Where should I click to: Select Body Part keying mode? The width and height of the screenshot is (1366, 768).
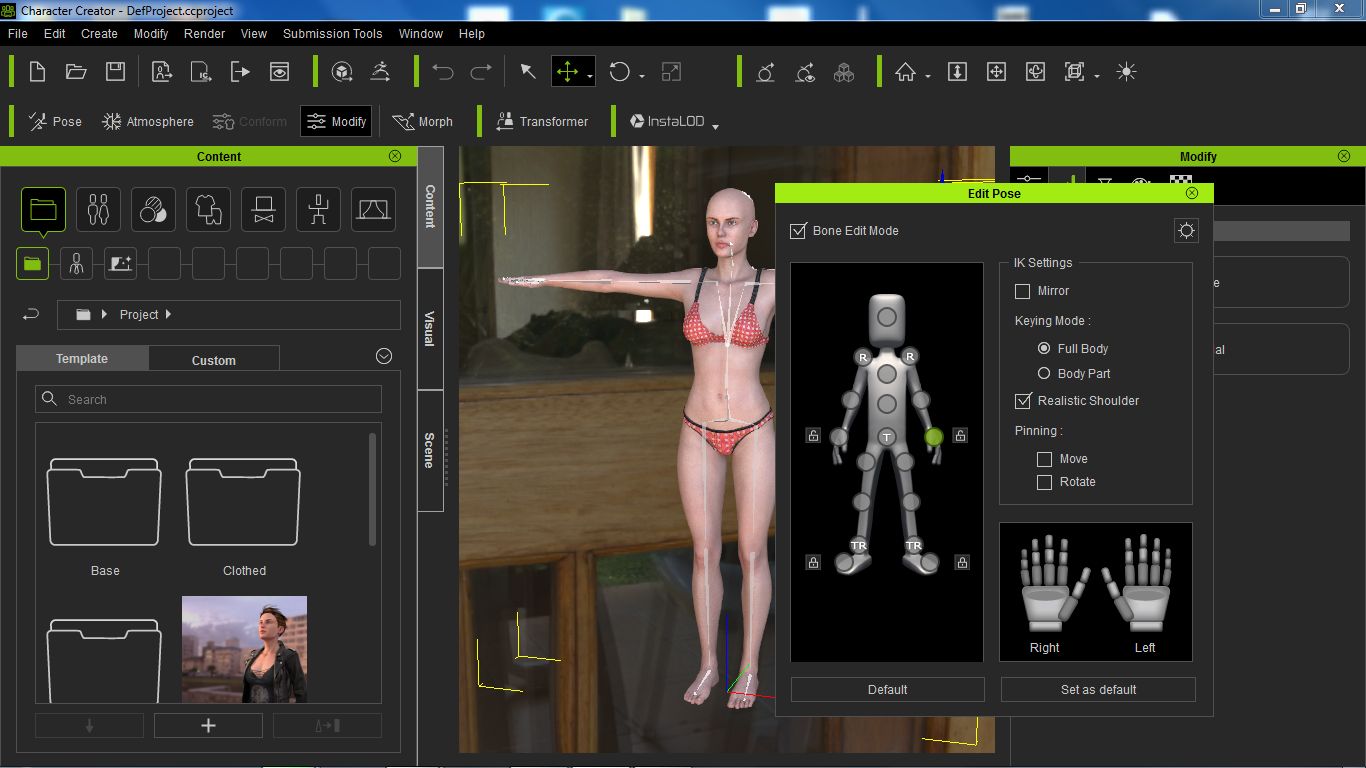pos(1044,373)
